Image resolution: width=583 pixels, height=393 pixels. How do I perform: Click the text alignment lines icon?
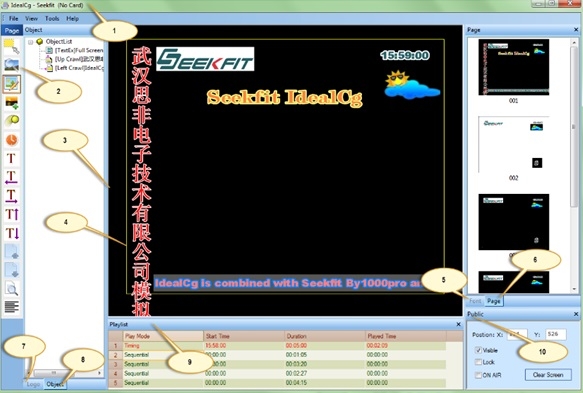click(12, 307)
